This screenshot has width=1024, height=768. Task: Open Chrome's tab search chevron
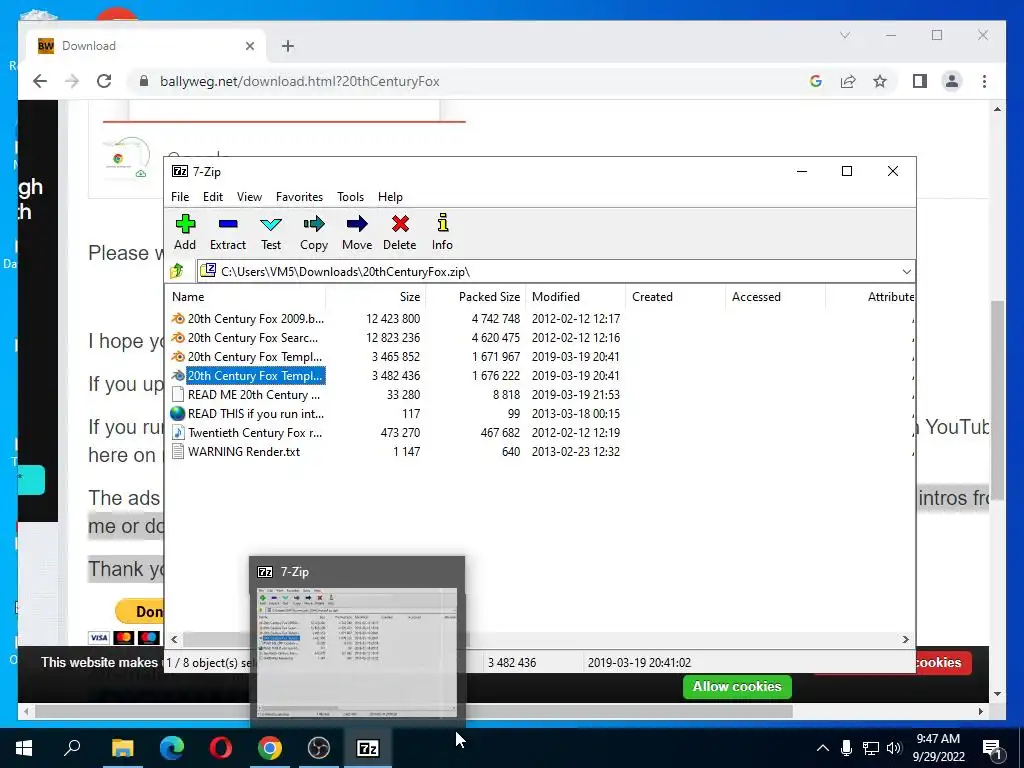(845, 35)
